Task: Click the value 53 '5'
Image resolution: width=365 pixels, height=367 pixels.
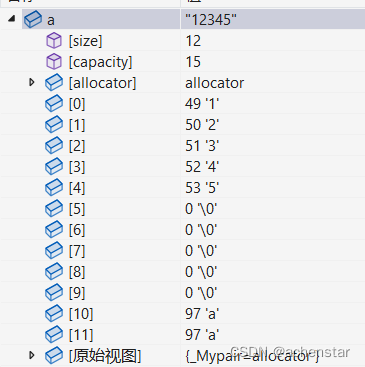Action: pos(202,188)
